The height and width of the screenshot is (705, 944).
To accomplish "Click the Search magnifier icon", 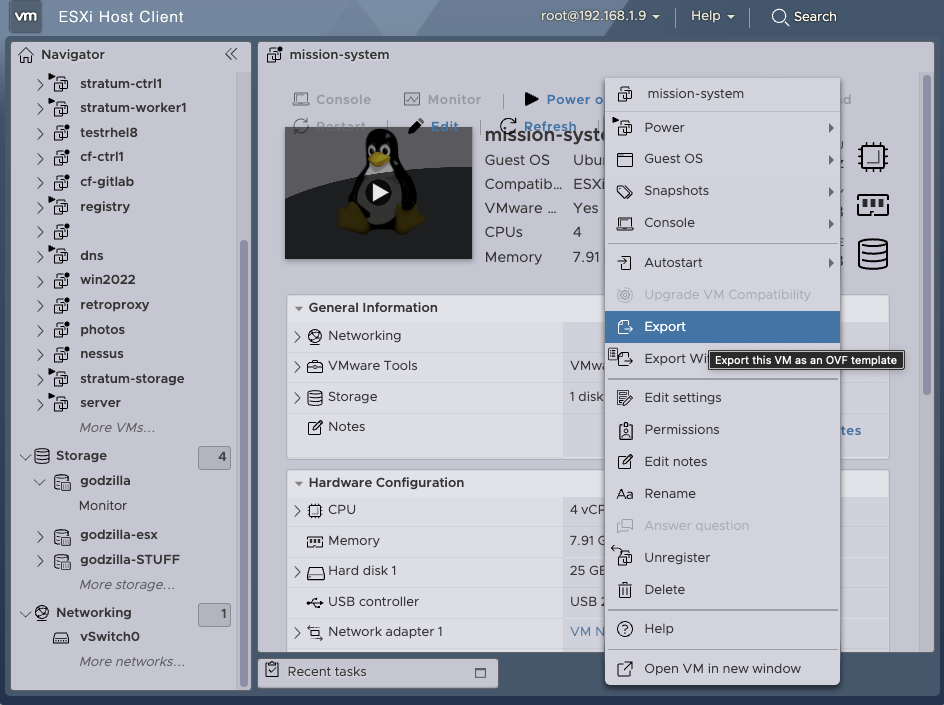I will pos(780,17).
